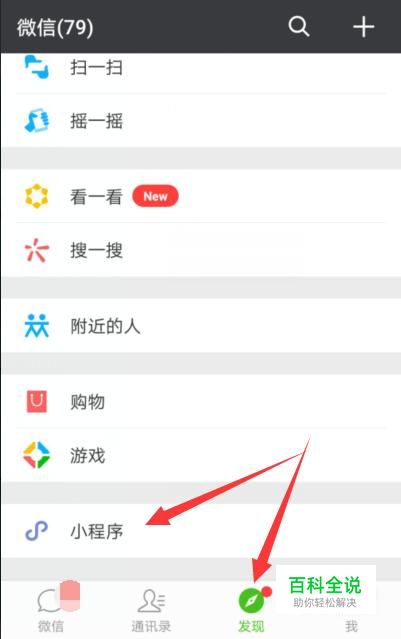Open the 附近的人 people icon
The height and width of the screenshot is (639, 401).
37,326
